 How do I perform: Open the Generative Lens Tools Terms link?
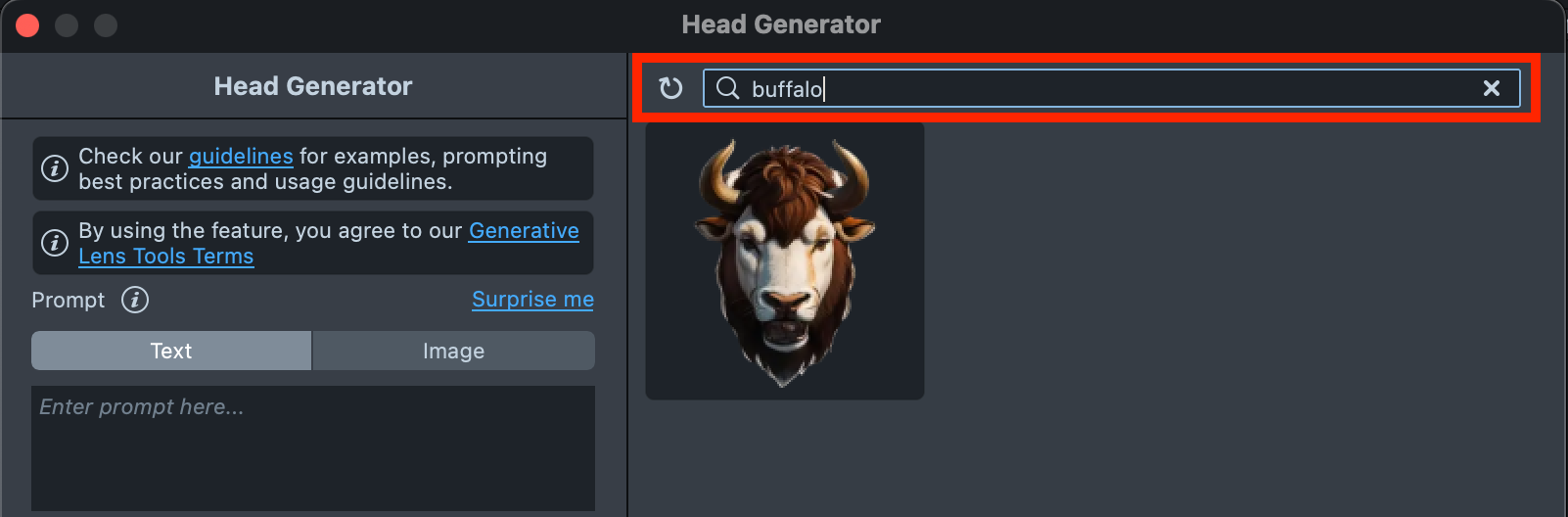click(x=329, y=243)
